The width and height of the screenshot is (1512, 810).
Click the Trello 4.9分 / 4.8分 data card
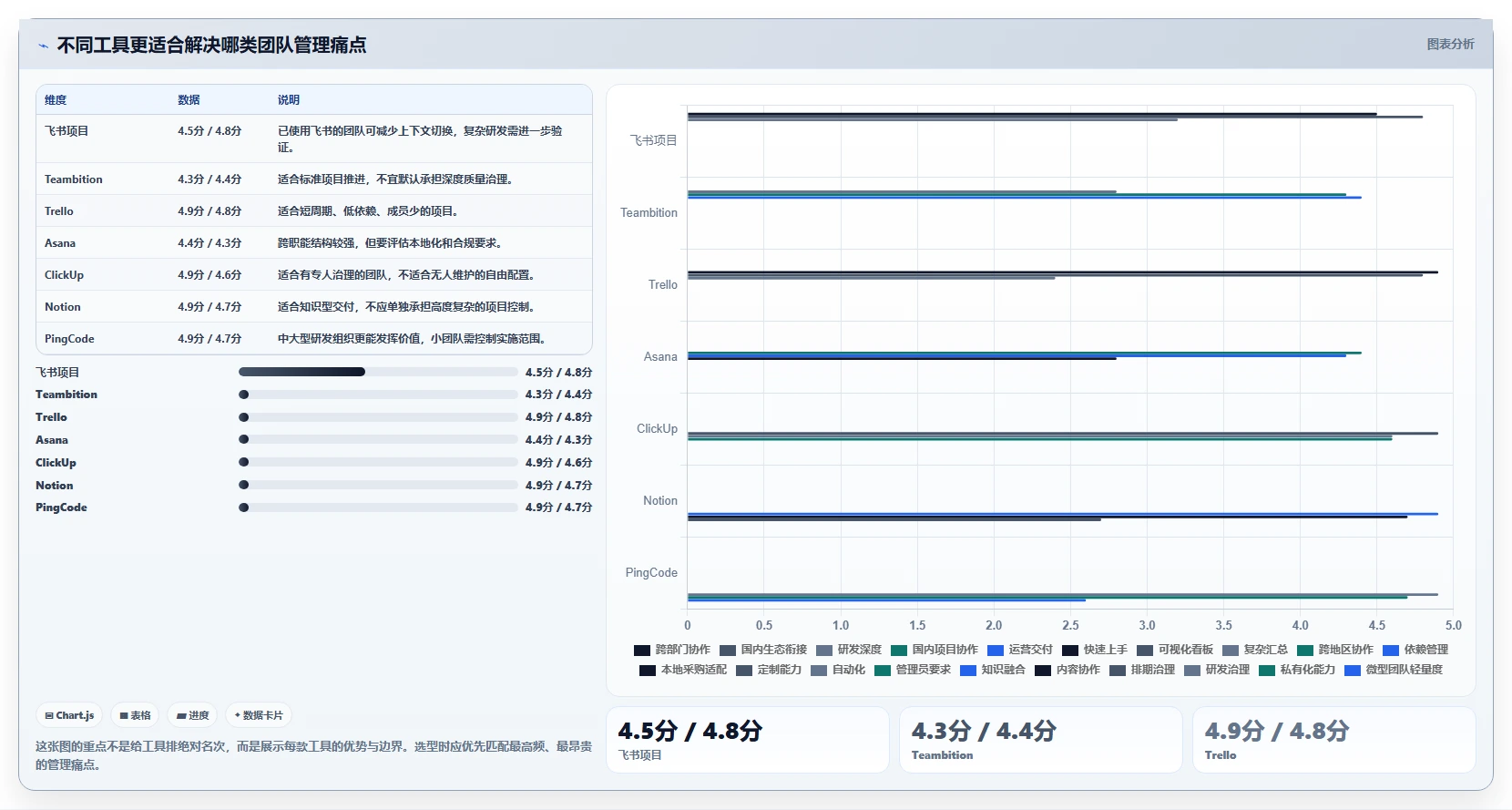pos(1333,740)
